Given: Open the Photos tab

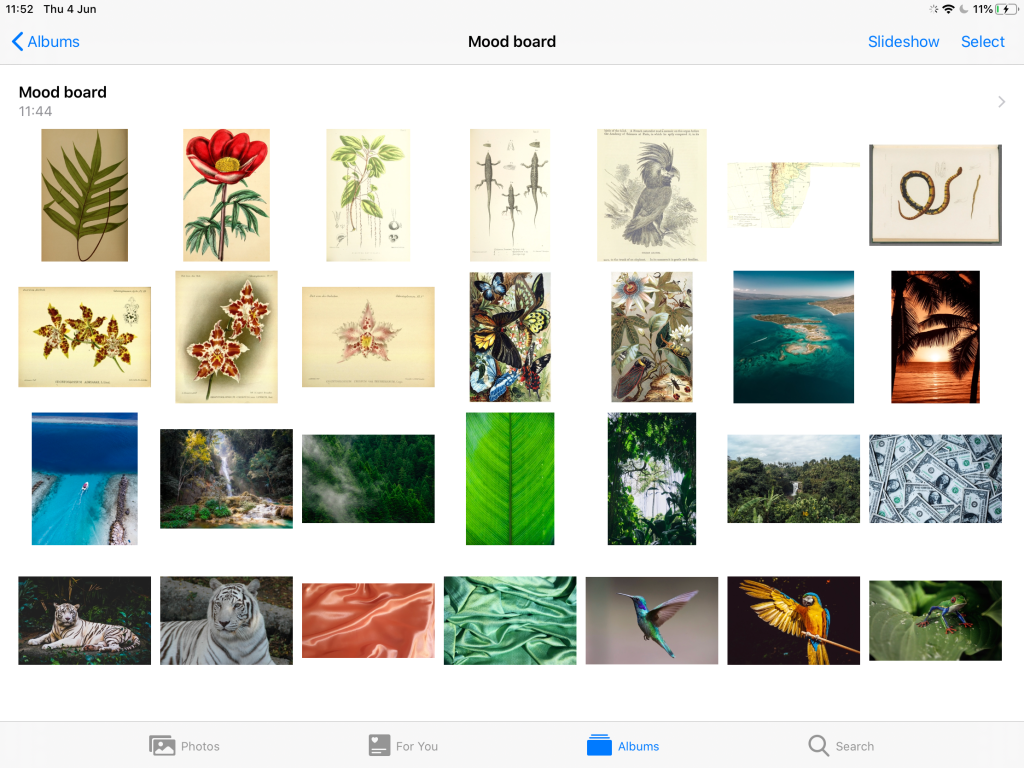Looking at the screenshot, I should 185,746.
